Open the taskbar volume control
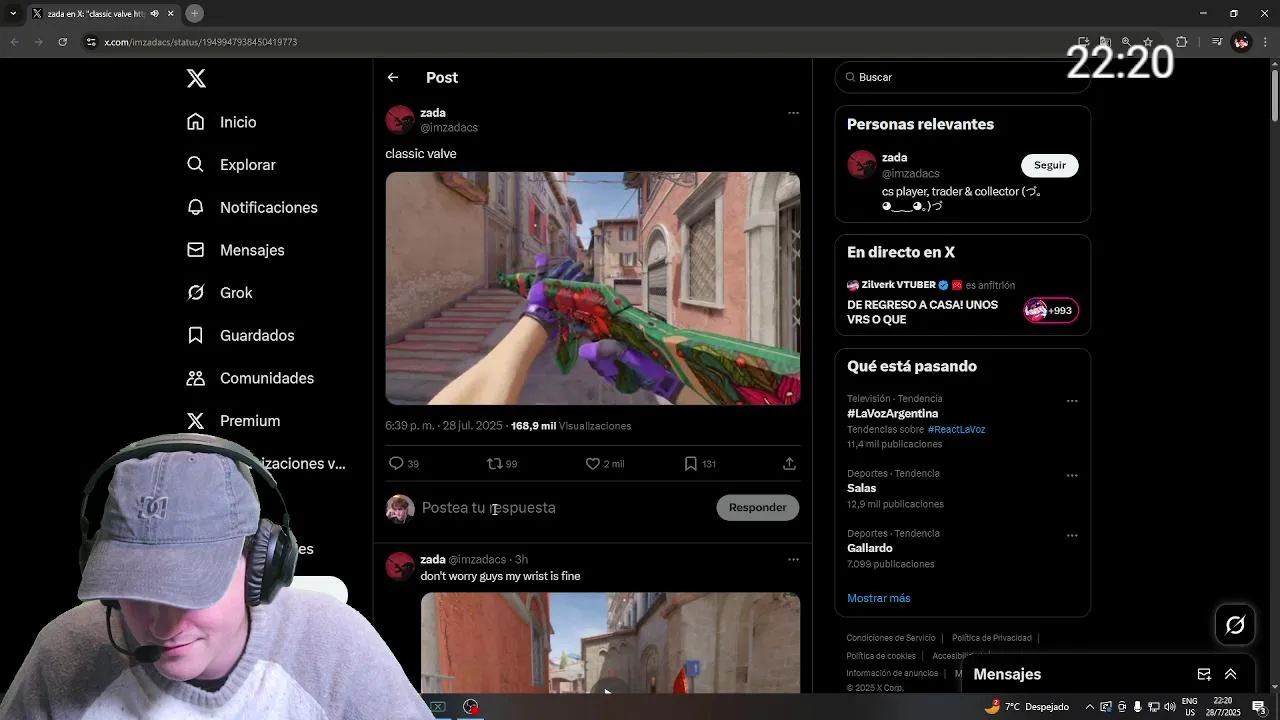The width and height of the screenshot is (1280, 720). click(1170, 707)
